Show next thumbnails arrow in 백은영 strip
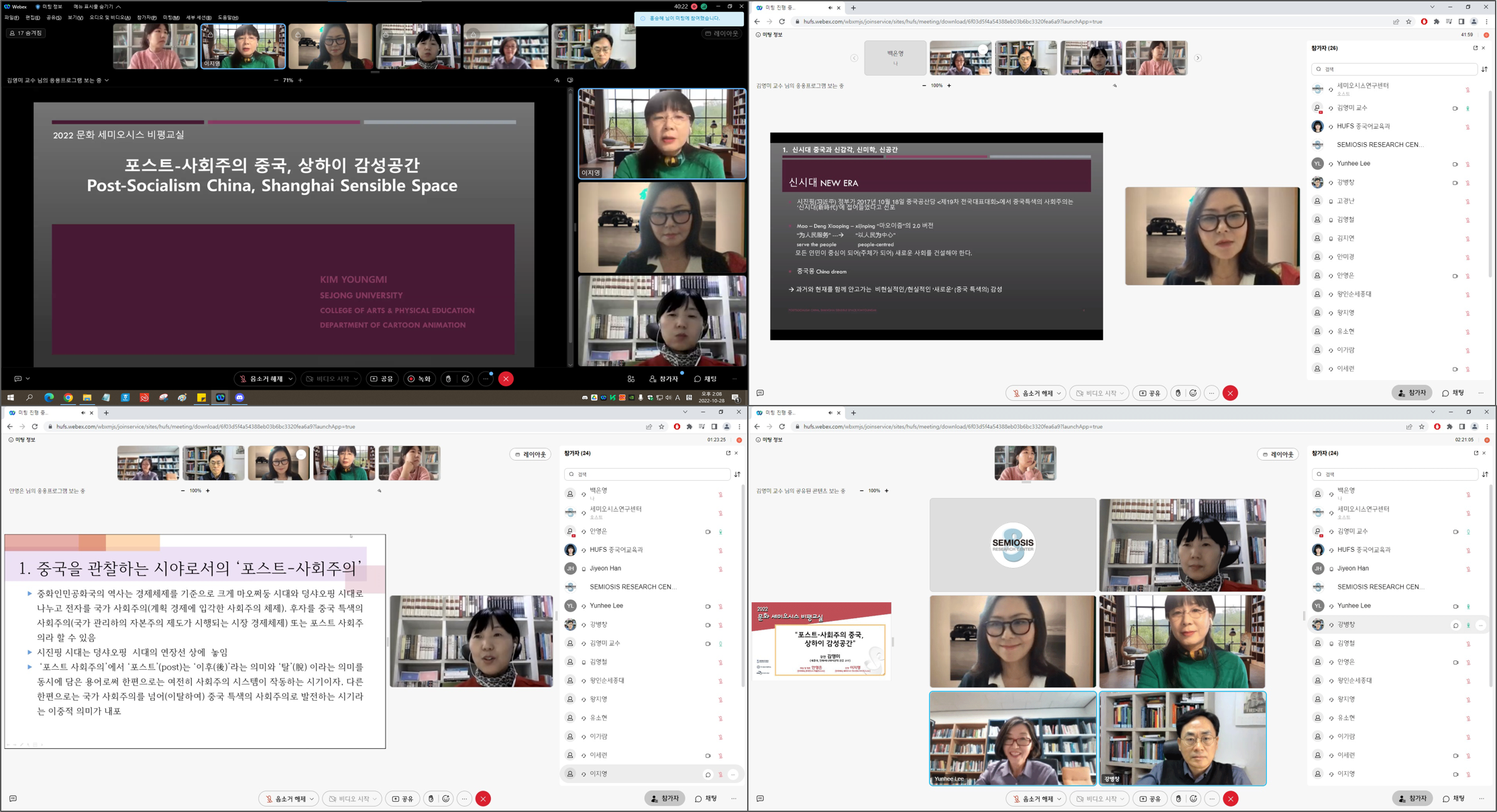This screenshot has height=812, width=1497. coord(1197,58)
